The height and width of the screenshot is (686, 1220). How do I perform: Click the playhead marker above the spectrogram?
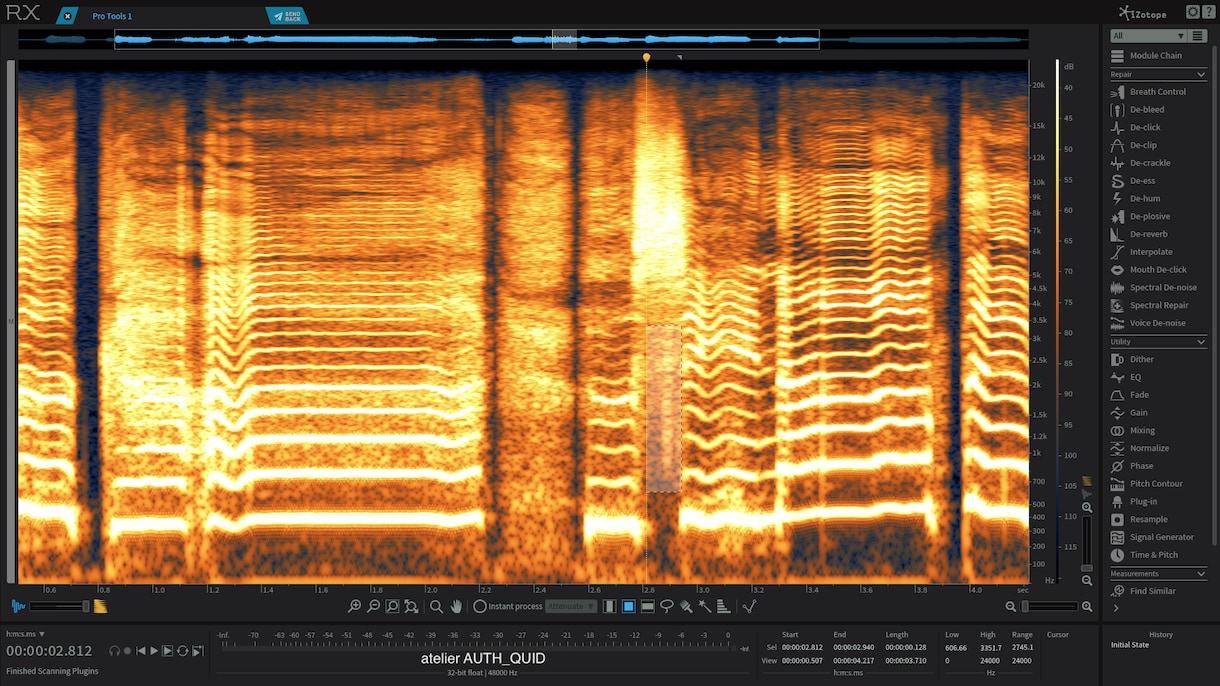click(x=647, y=58)
